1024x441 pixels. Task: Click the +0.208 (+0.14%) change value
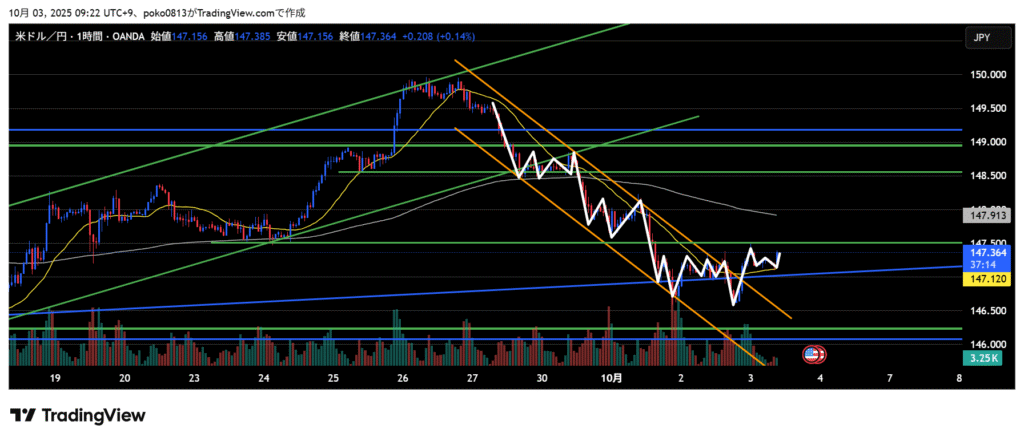(x=440, y=36)
